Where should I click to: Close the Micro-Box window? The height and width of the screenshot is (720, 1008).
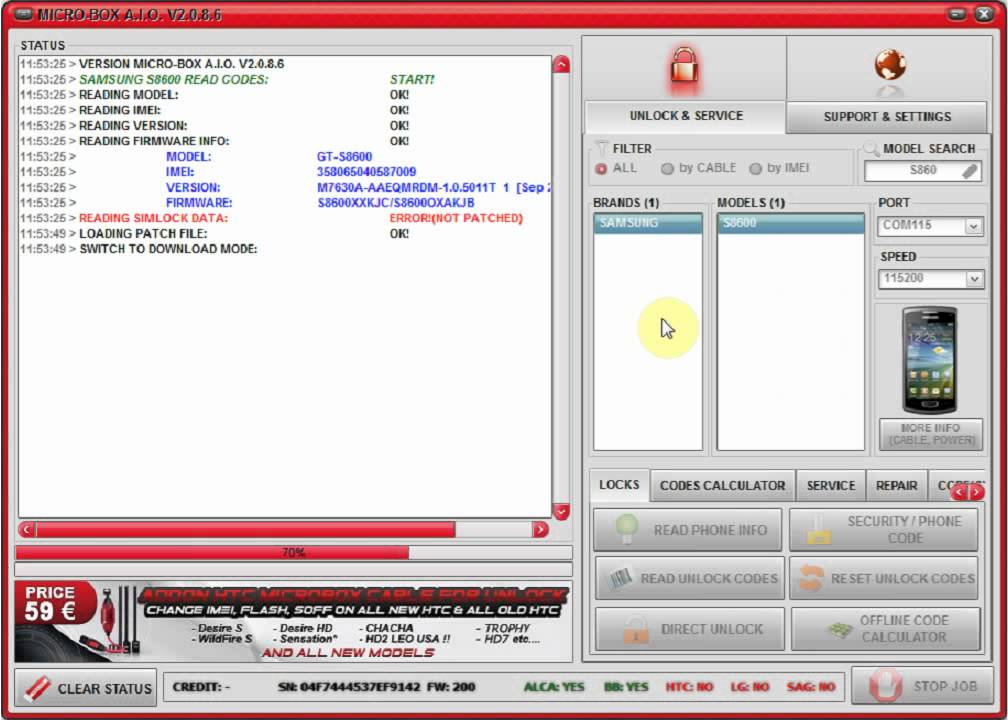coord(984,14)
